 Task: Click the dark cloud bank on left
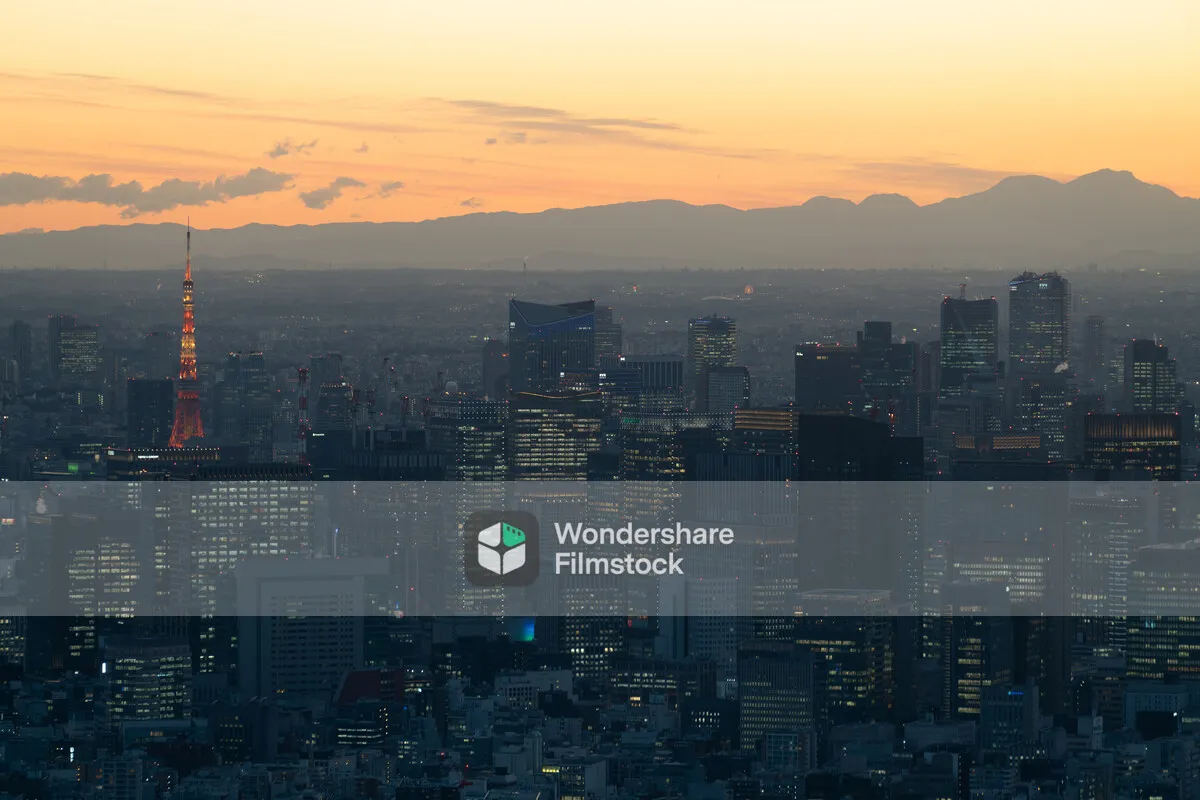coord(140,190)
